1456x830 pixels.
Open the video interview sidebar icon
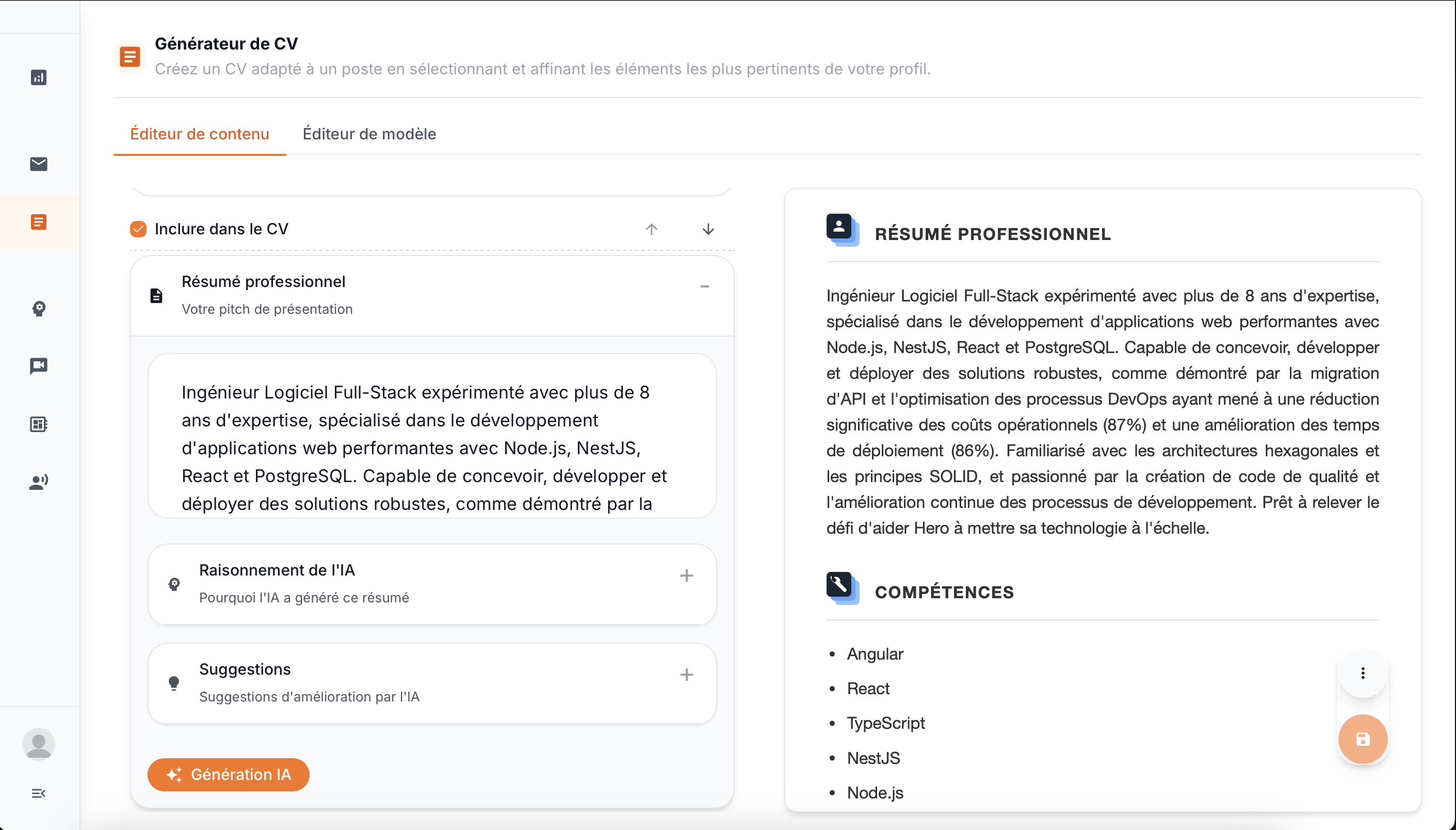coord(39,366)
